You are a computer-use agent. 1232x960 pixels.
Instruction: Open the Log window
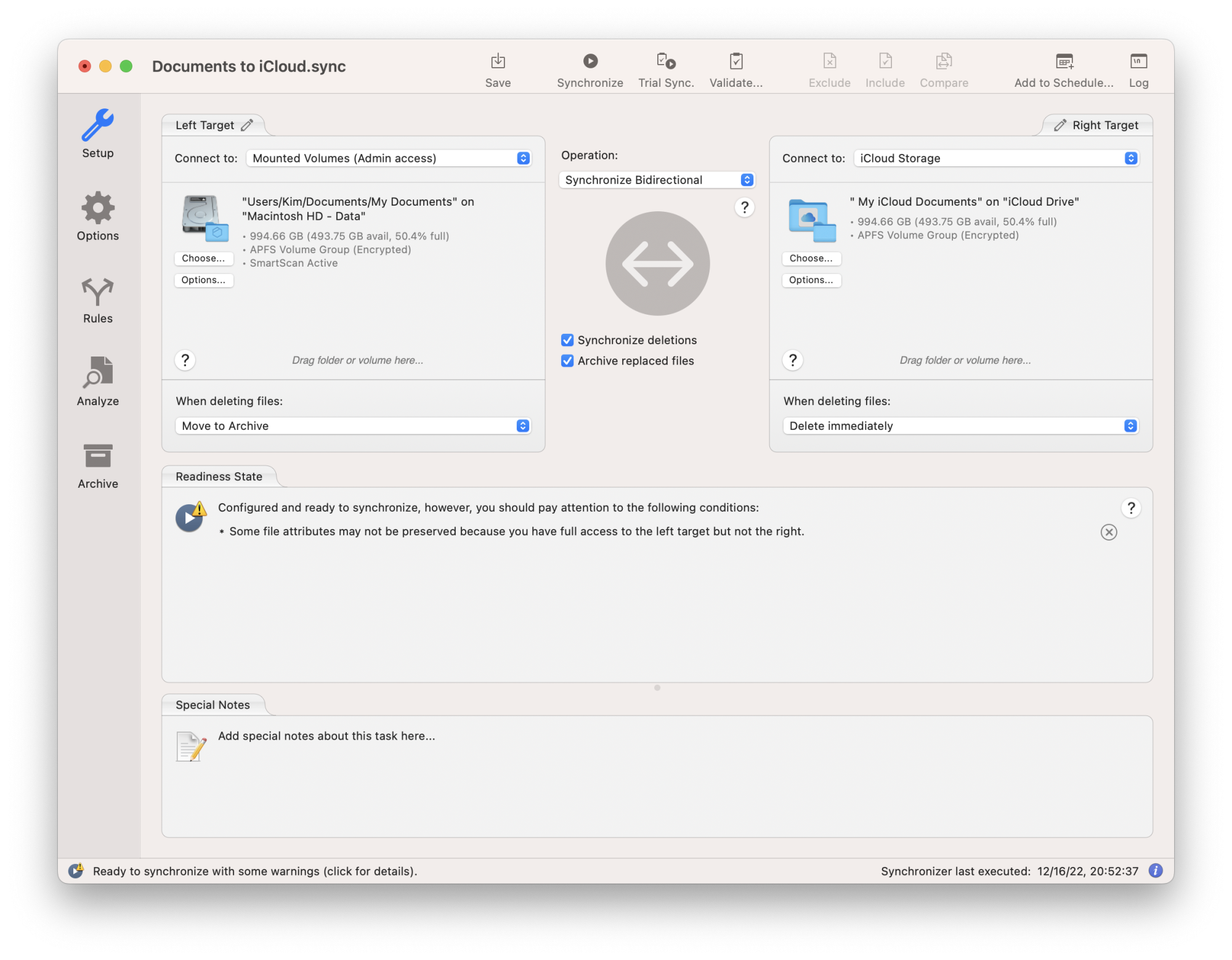click(x=1138, y=62)
